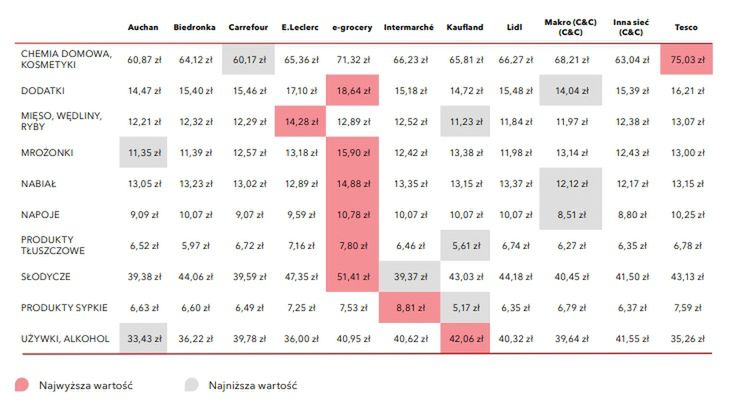This screenshot has height=405, width=743.
Task: Click the UŻYWKI, ALKOHOL row label
Action: [64, 339]
